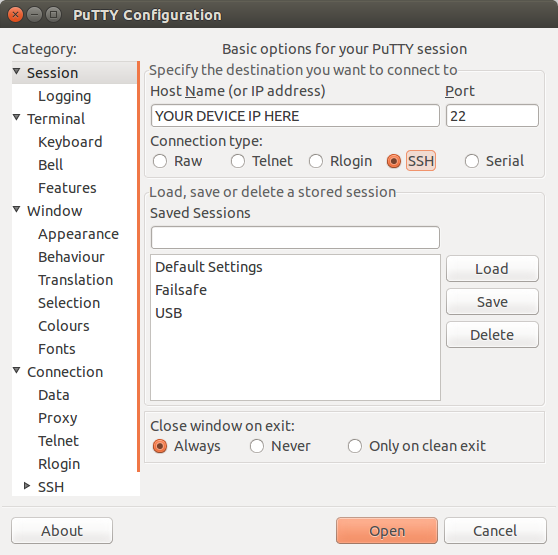The width and height of the screenshot is (558, 555).
Task: Open the Logging category
Action: click(x=65, y=96)
